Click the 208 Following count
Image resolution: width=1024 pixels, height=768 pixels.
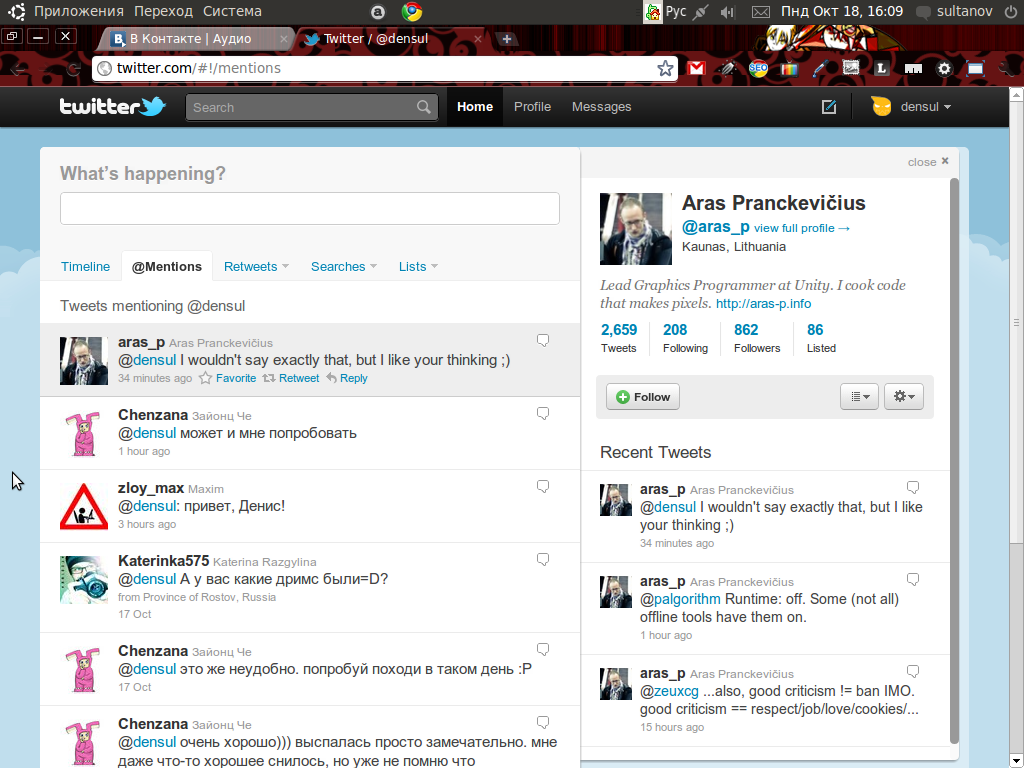[685, 338]
